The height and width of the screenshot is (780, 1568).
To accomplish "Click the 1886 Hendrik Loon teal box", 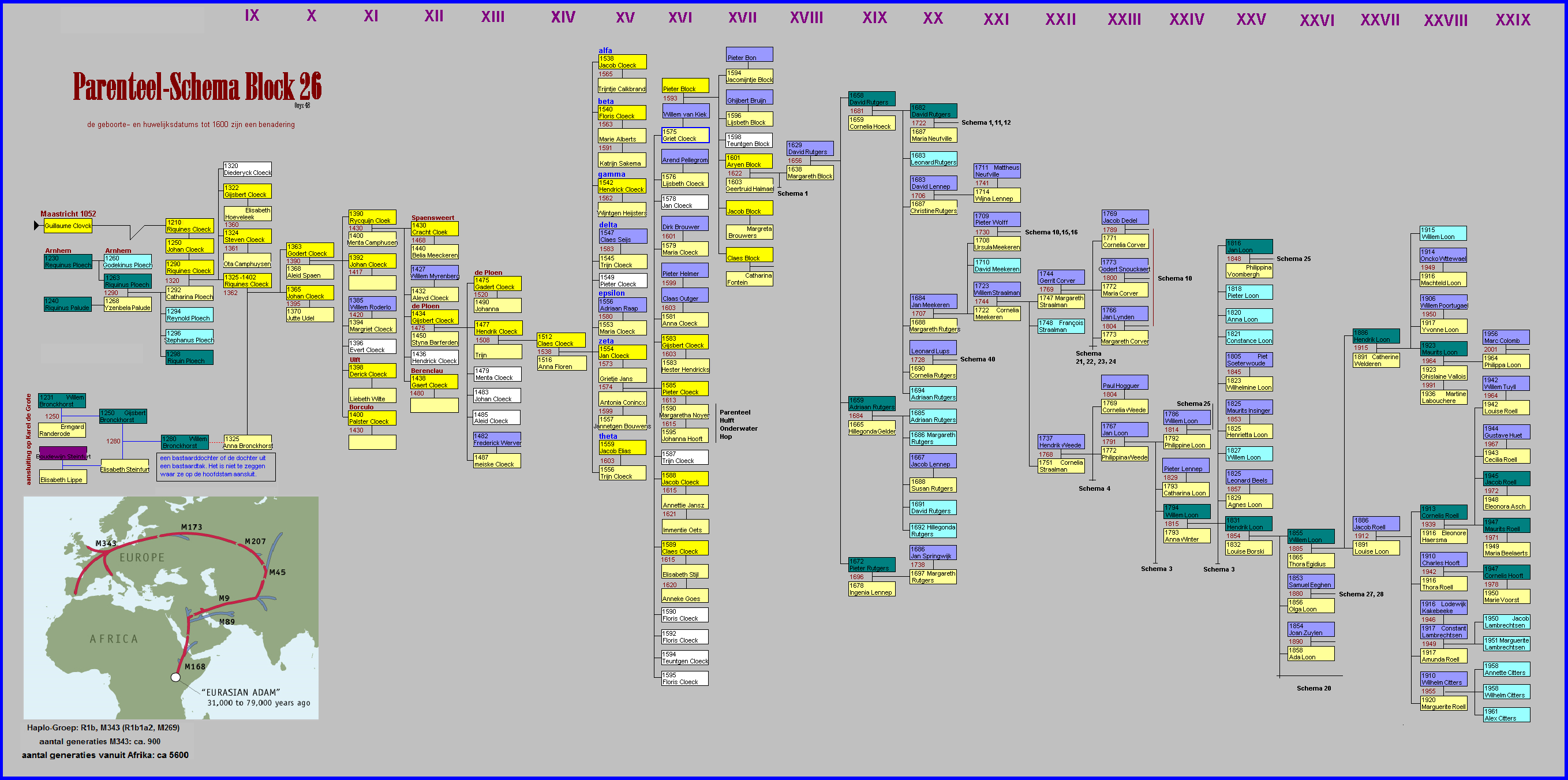I will pyautogui.click(x=1376, y=336).
